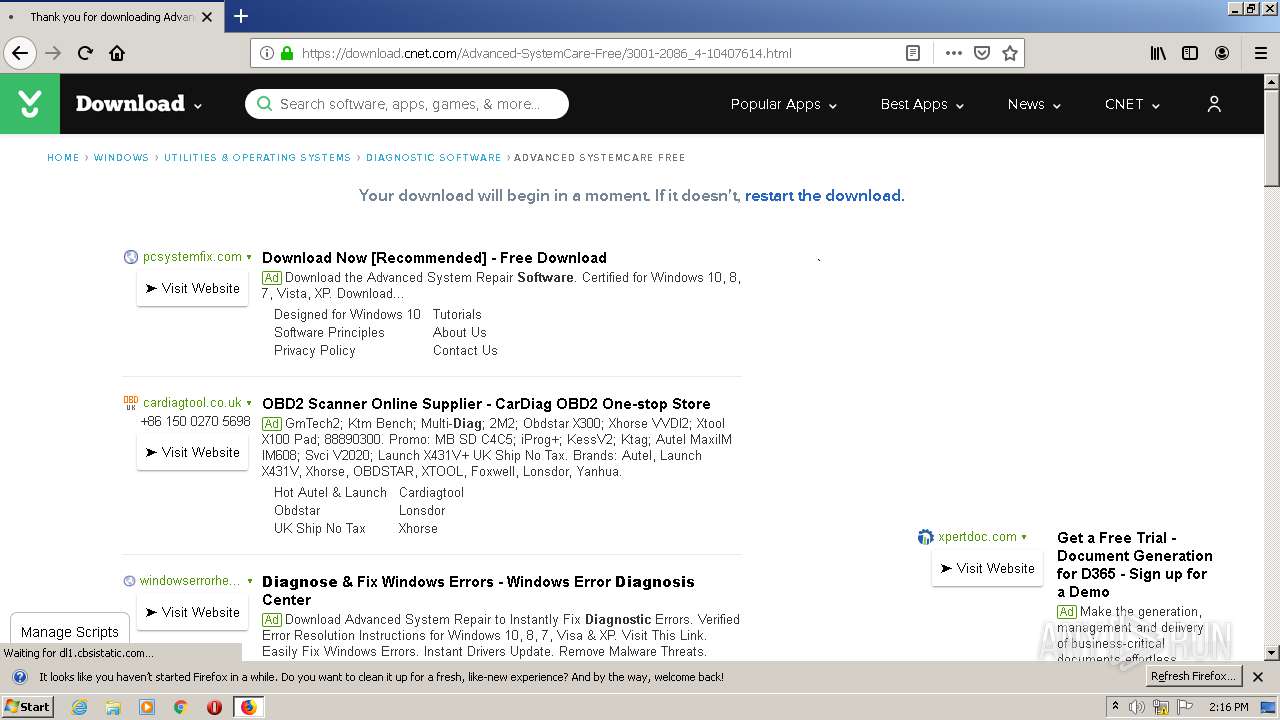Visit Website button for xpertdoc.com

[x=987, y=568]
